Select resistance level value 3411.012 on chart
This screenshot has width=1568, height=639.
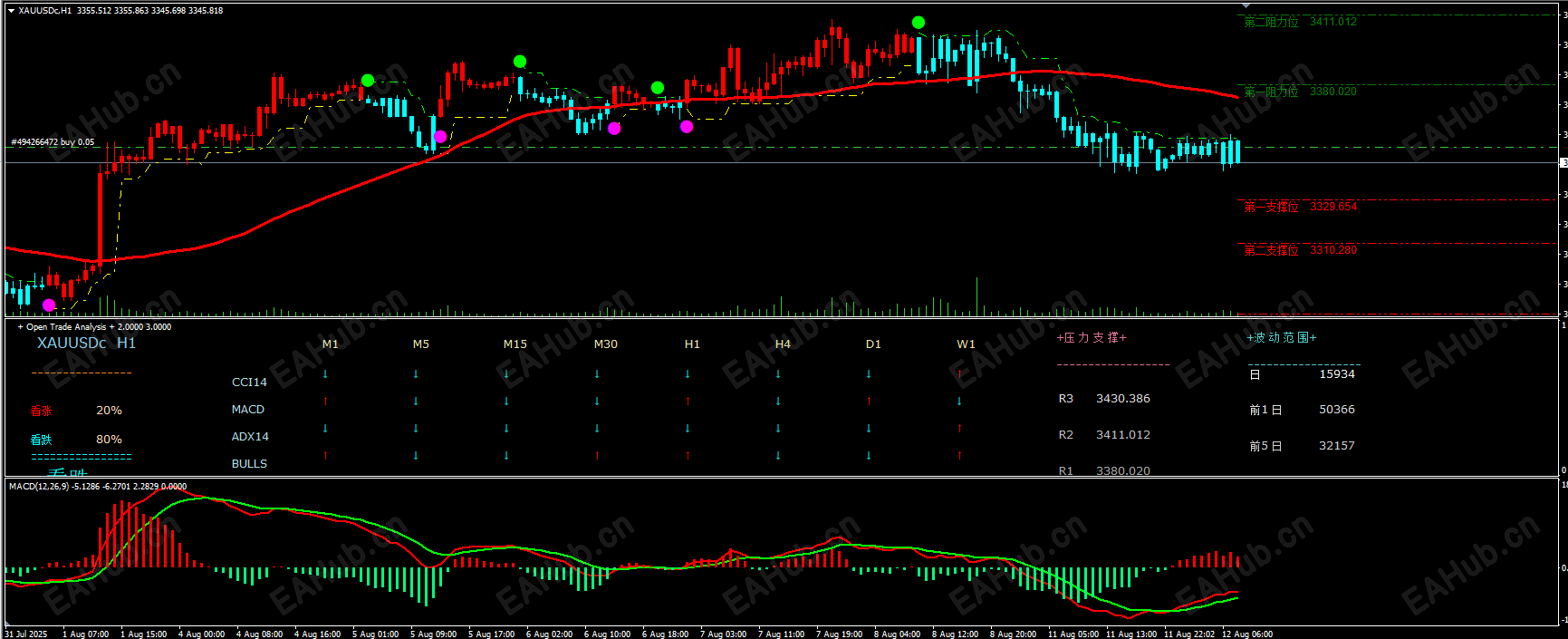click(x=1333, y=22)
